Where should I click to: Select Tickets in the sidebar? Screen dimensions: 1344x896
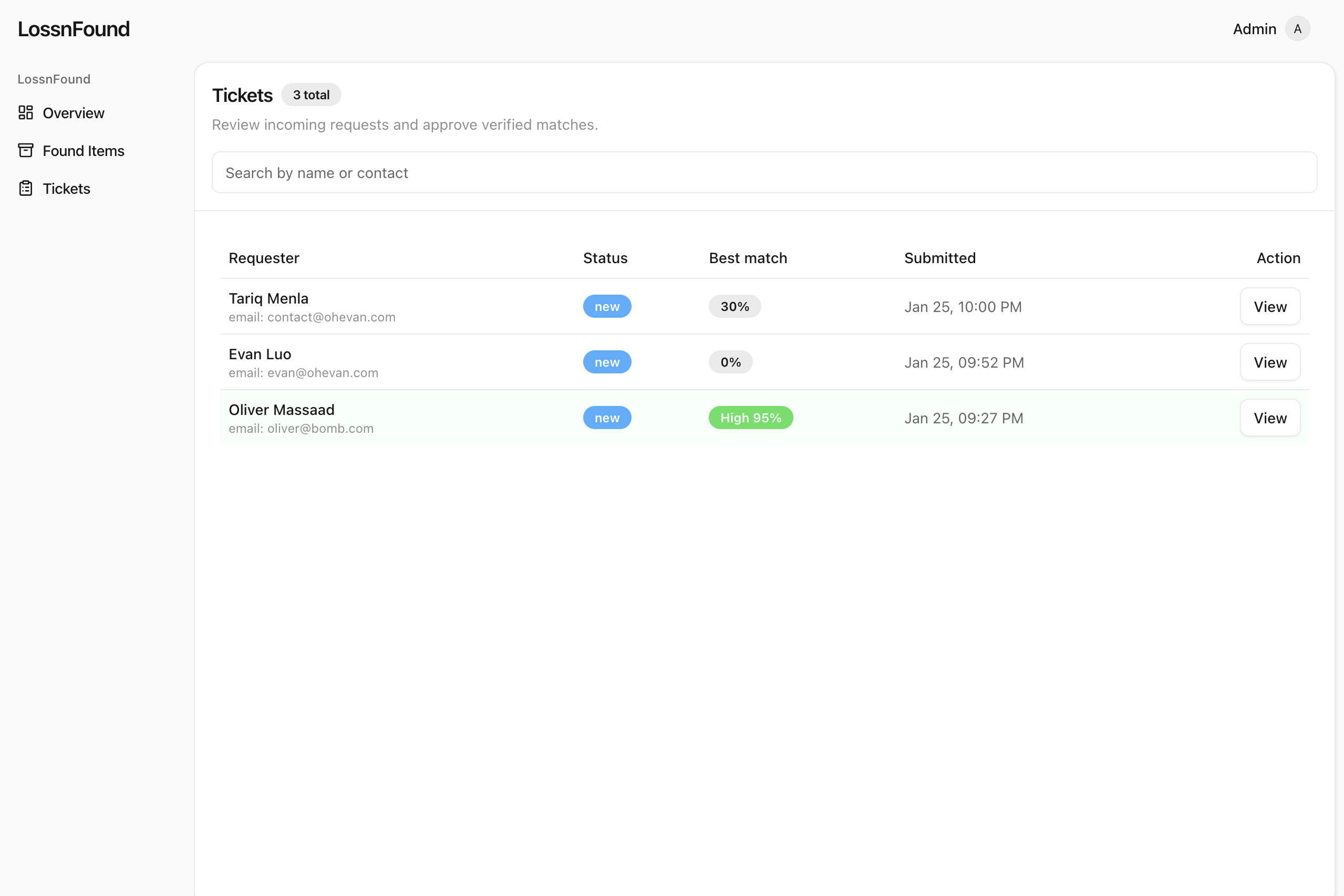66,189
